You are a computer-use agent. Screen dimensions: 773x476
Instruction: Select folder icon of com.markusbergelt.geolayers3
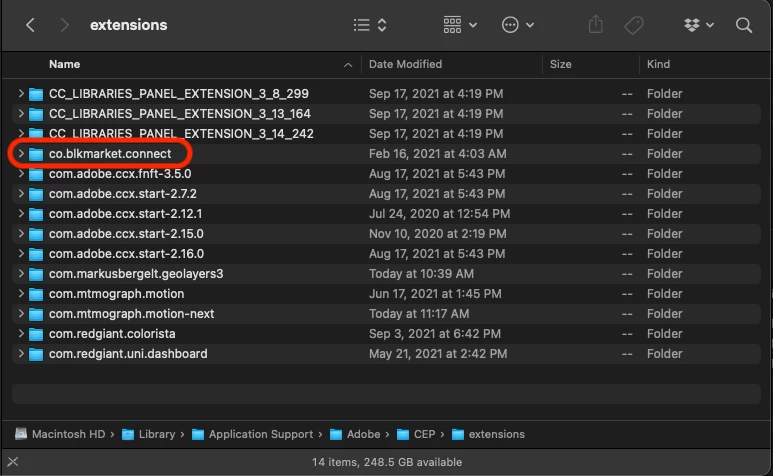pyautogui.click(x=35, y=274)
